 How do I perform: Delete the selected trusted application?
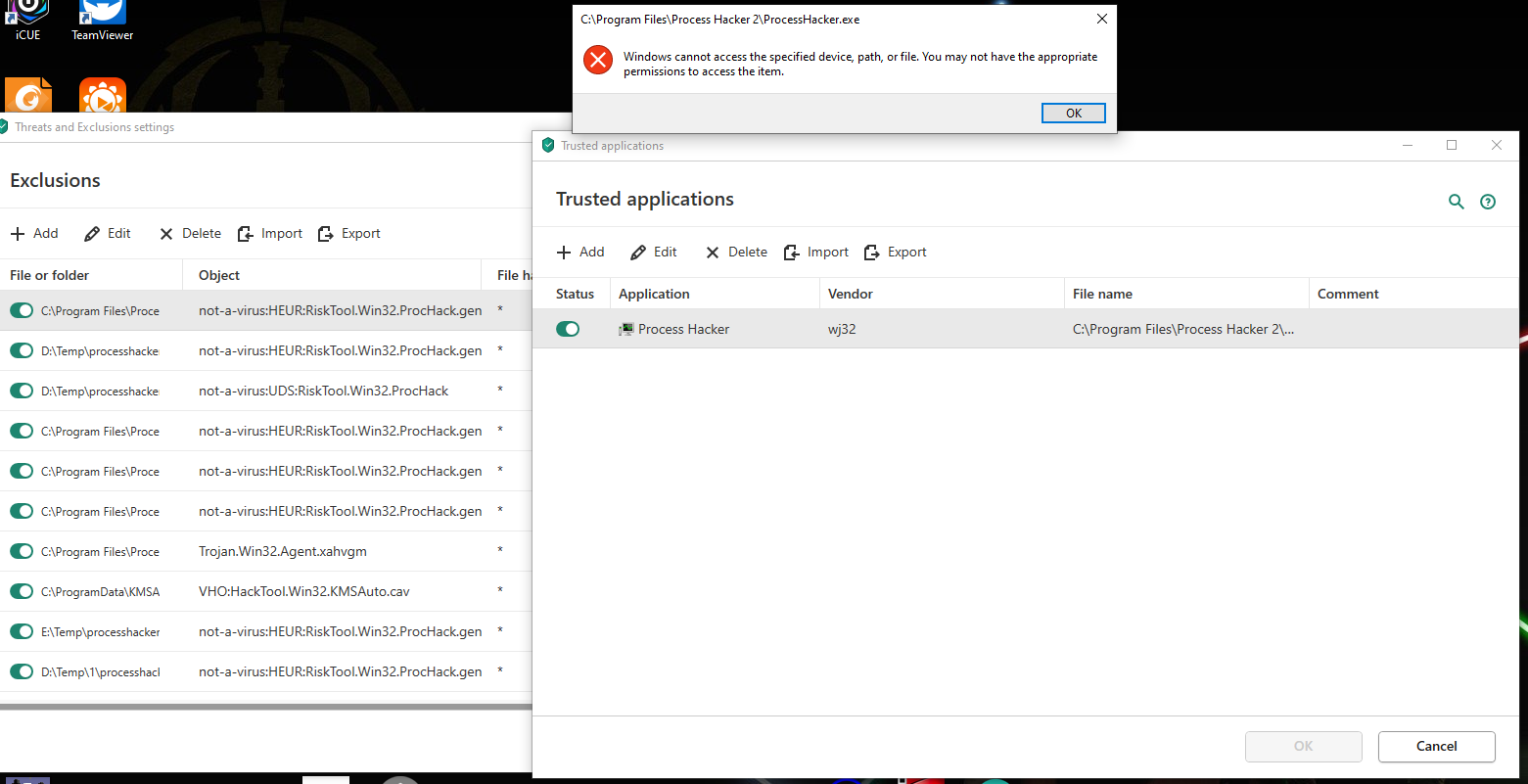[x=736, y=253]
